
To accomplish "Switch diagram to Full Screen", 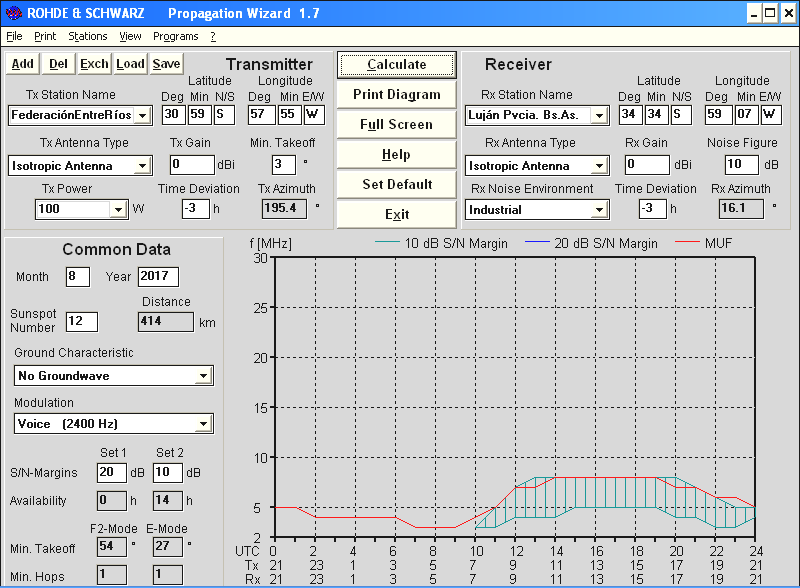I will 396,124.
